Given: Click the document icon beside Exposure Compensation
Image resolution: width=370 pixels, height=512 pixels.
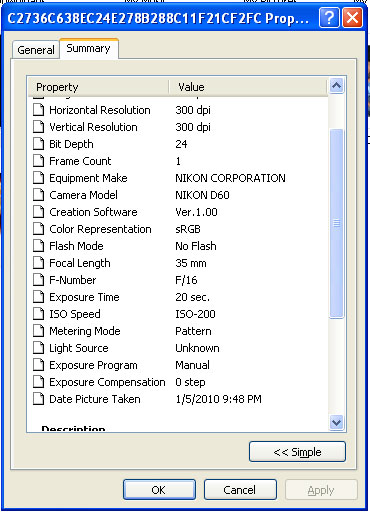Looking at the screenshot, I should [x=39, y=382].
